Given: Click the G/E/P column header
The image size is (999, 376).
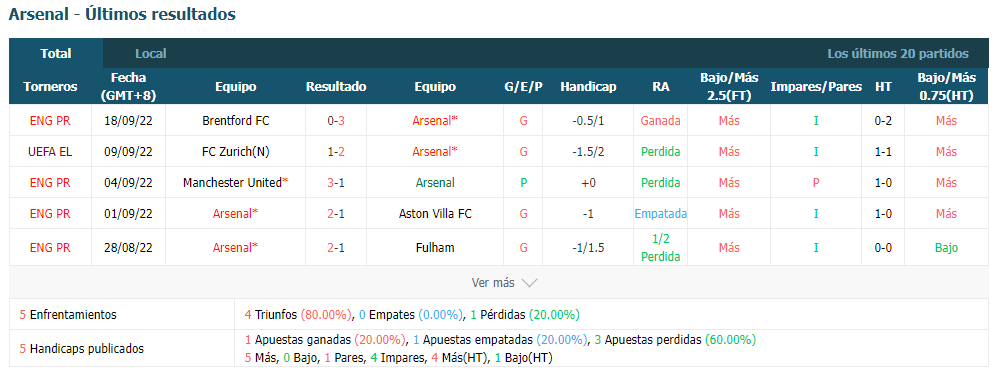Looking at the screenshot, I should pyautogui.click(x=524, y=87).
